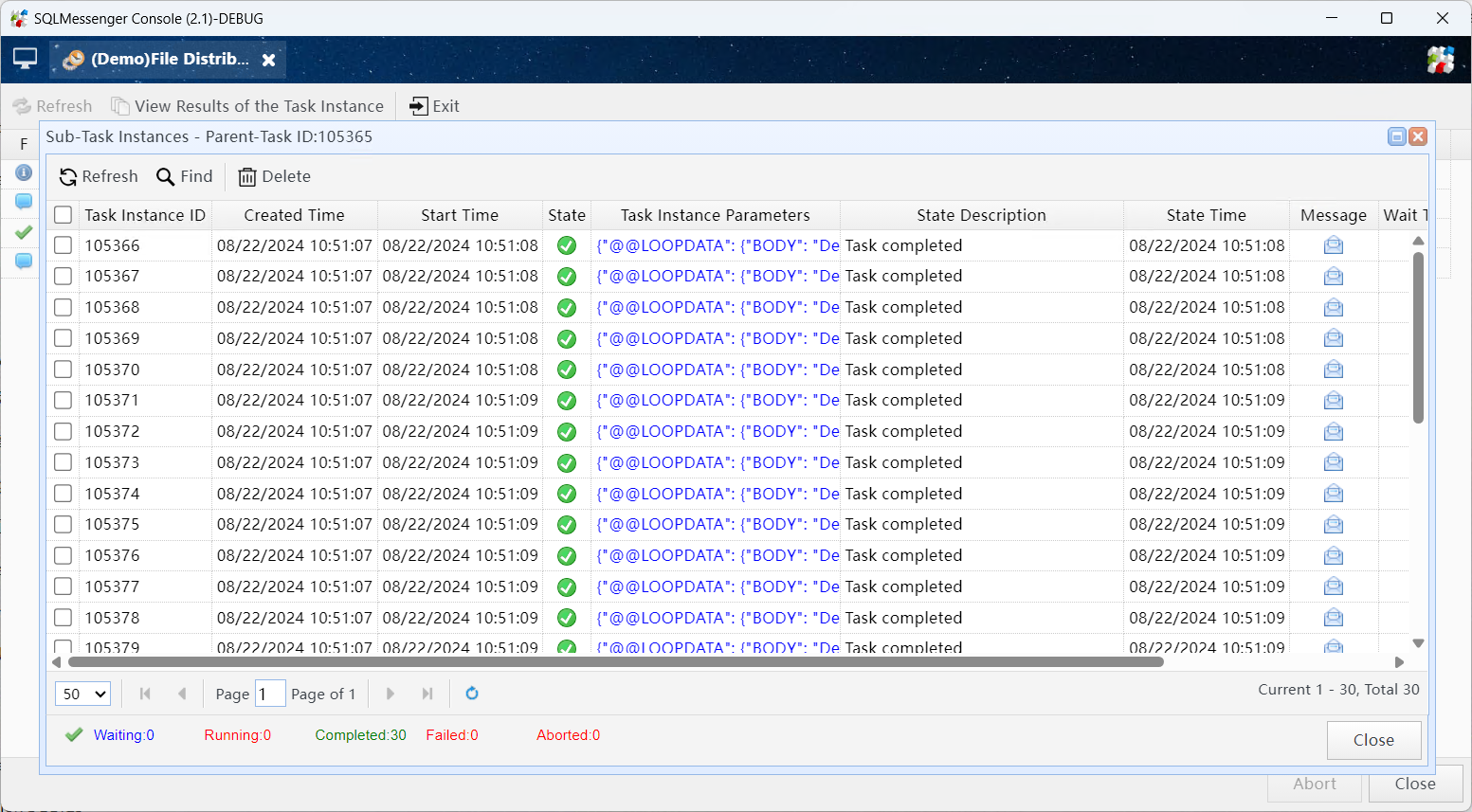Image resolution: width=1472 pixels, height=812 pixels.
Task: Click the SQLMessenger logo at top right
Action: click(1440, 60)
